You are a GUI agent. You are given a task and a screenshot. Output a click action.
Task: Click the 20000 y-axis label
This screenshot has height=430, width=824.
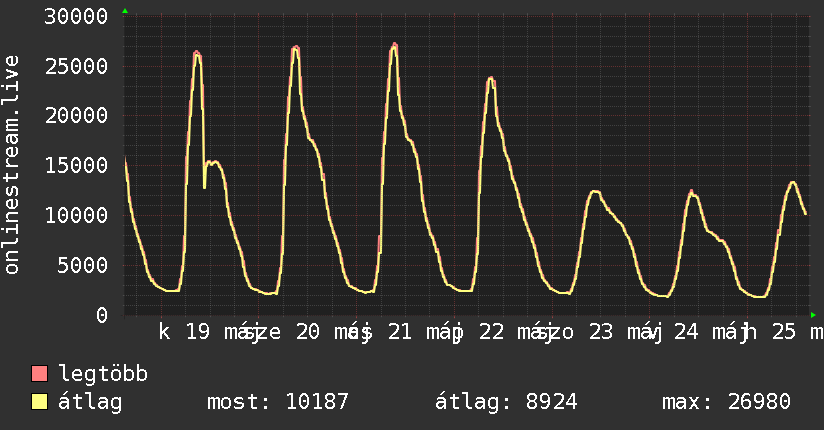pos(76,116)
